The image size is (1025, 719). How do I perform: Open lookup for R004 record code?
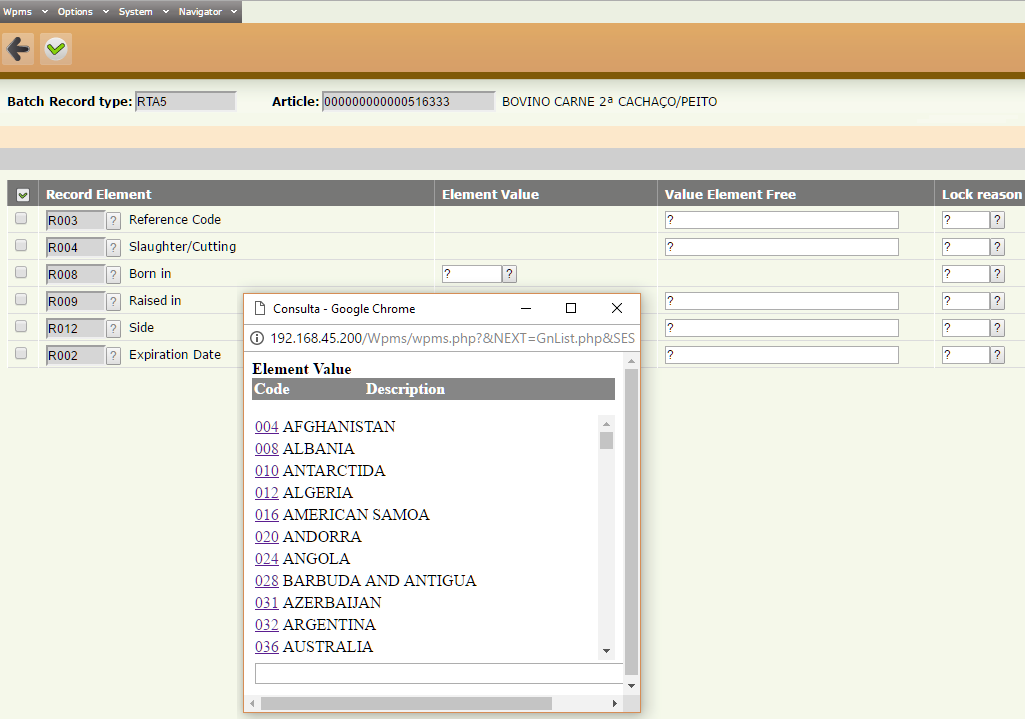[113, 247]
